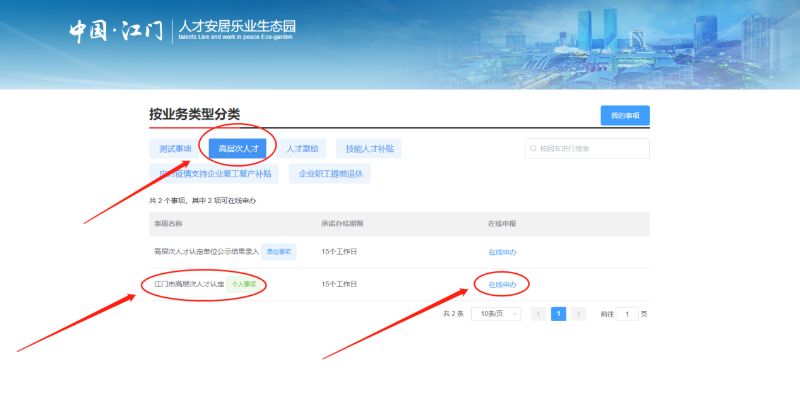
Task: Click 15个工作日 in the 单位事项 row
Action: pos(339,252)
